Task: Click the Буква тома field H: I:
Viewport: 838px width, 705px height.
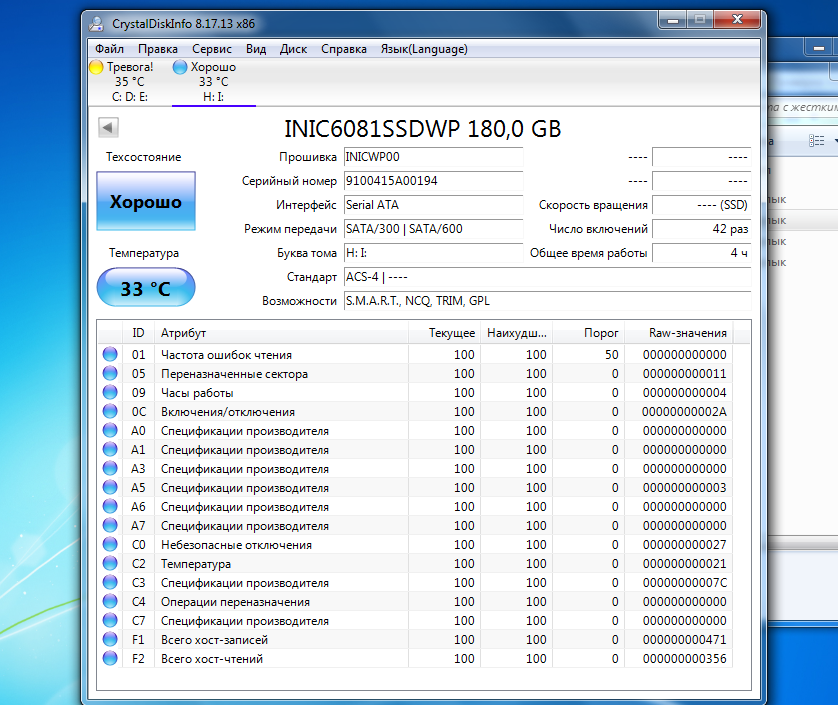Action: (433, 253)
